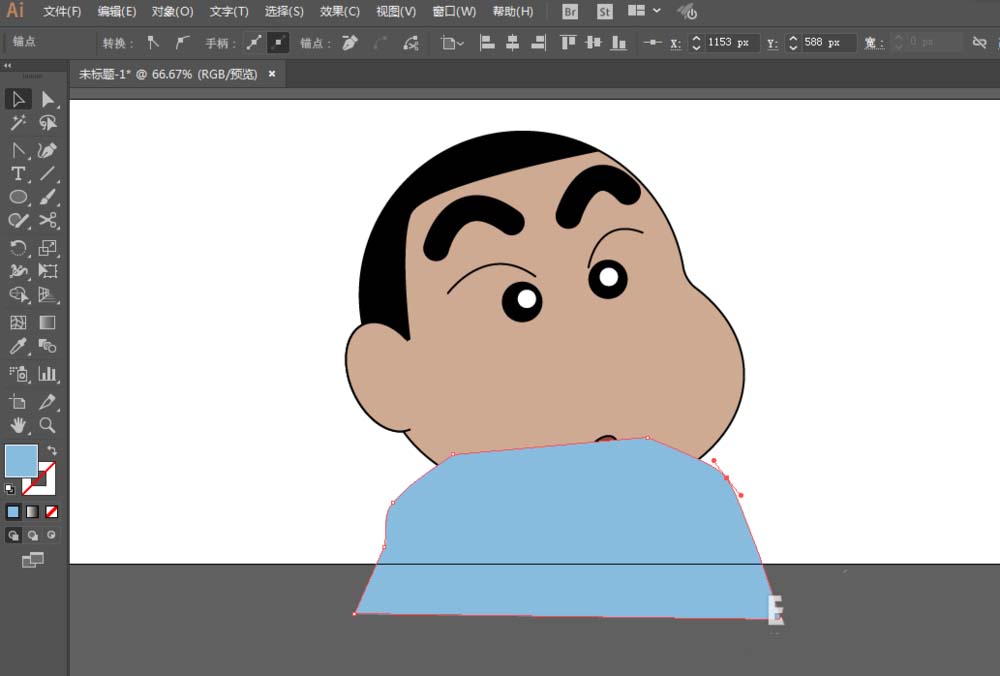Increment the X coordinate stepper
The height and width of the screenshot is (676, 1000).
pos(696,39)
